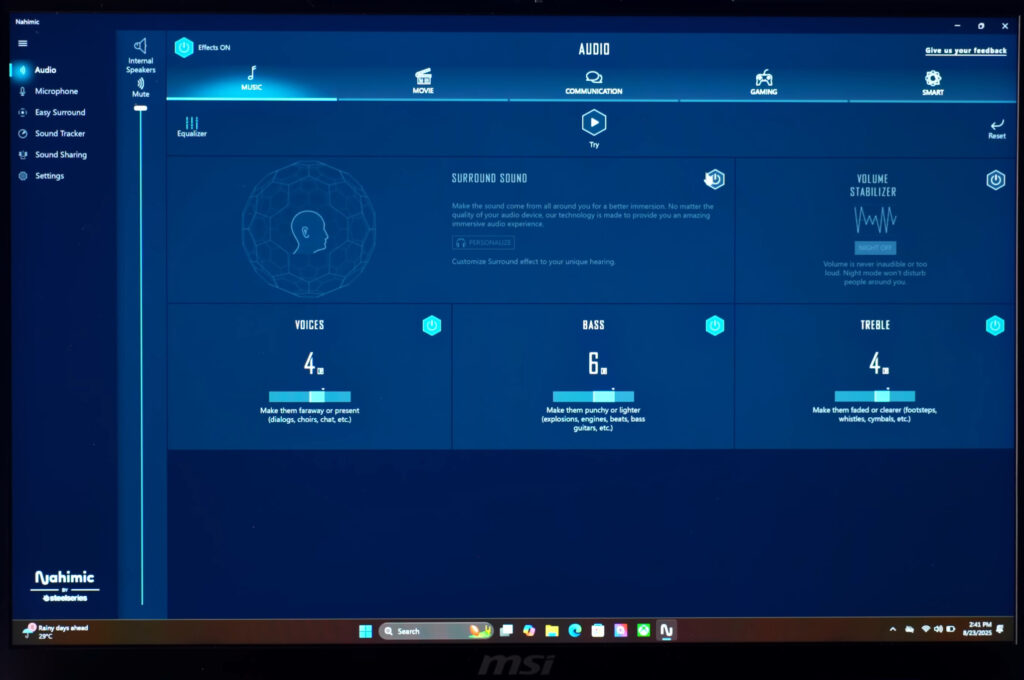
Task: Open the Microphone section in sidebar
Action: coord(55,91)
